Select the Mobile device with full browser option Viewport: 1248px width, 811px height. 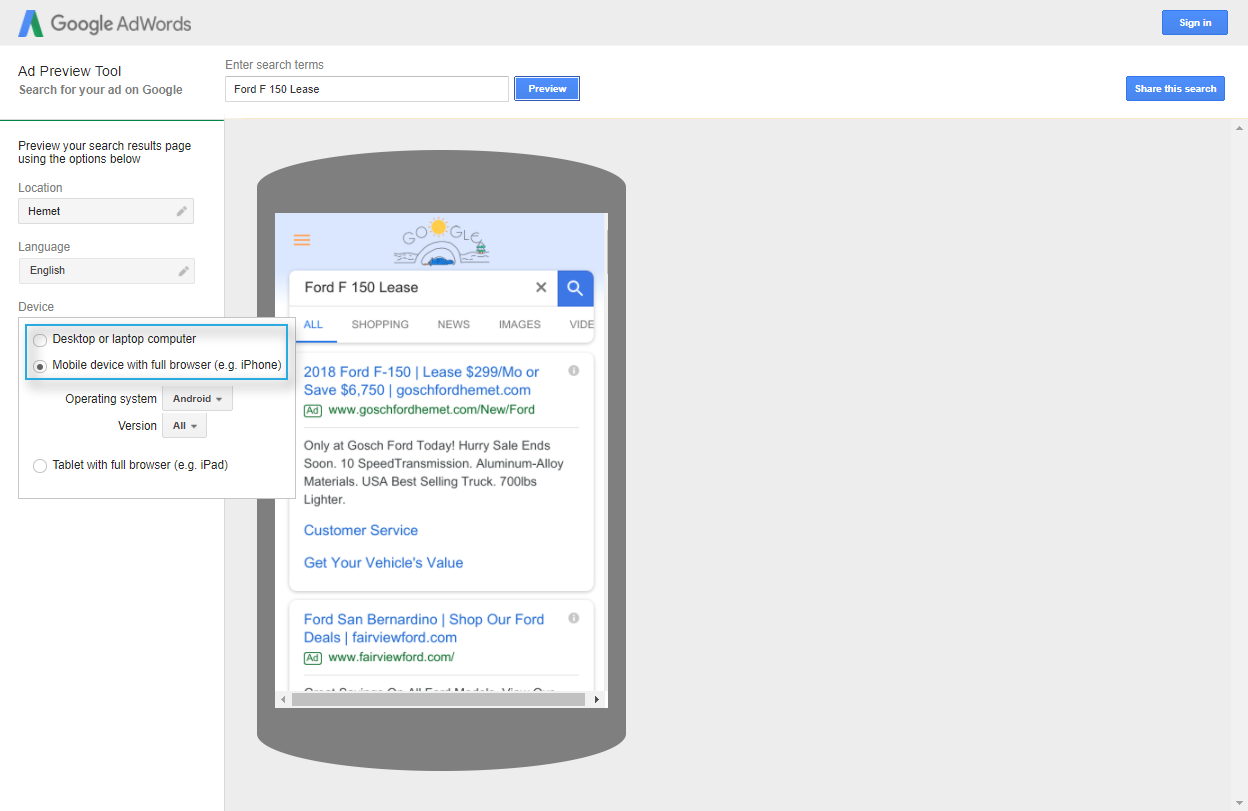(39, 365)
